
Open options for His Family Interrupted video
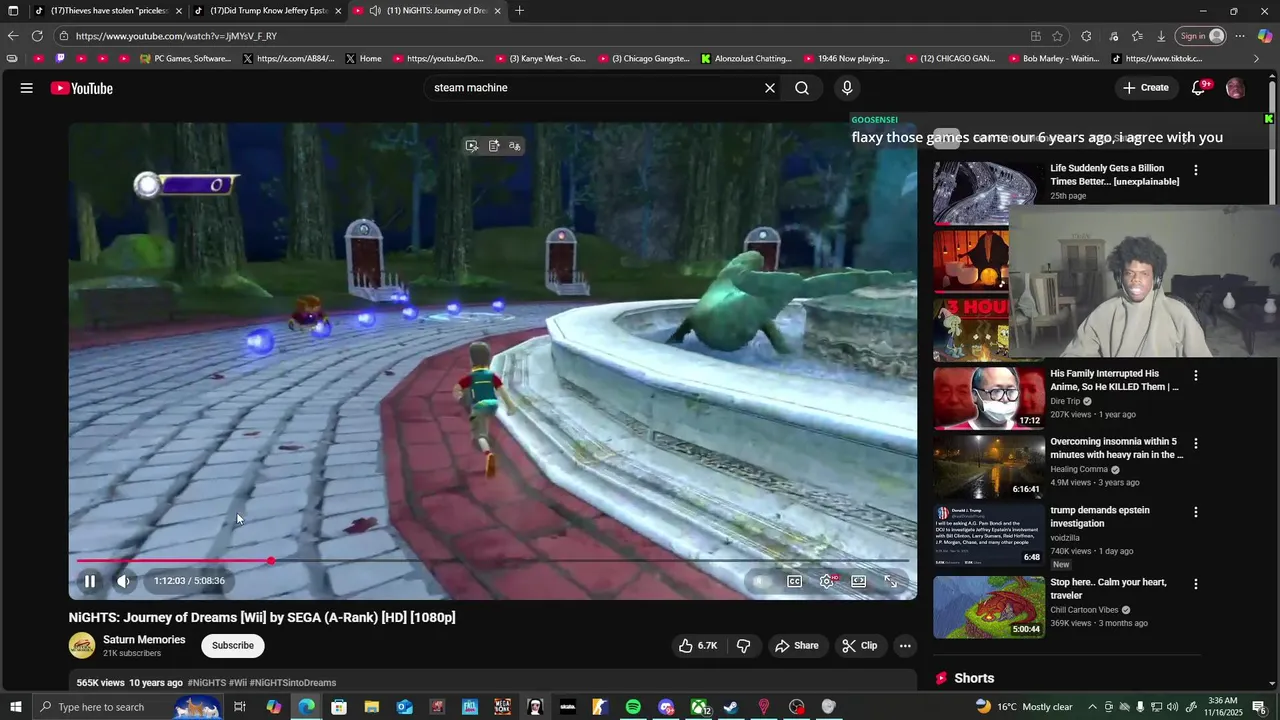[1195, 376]
